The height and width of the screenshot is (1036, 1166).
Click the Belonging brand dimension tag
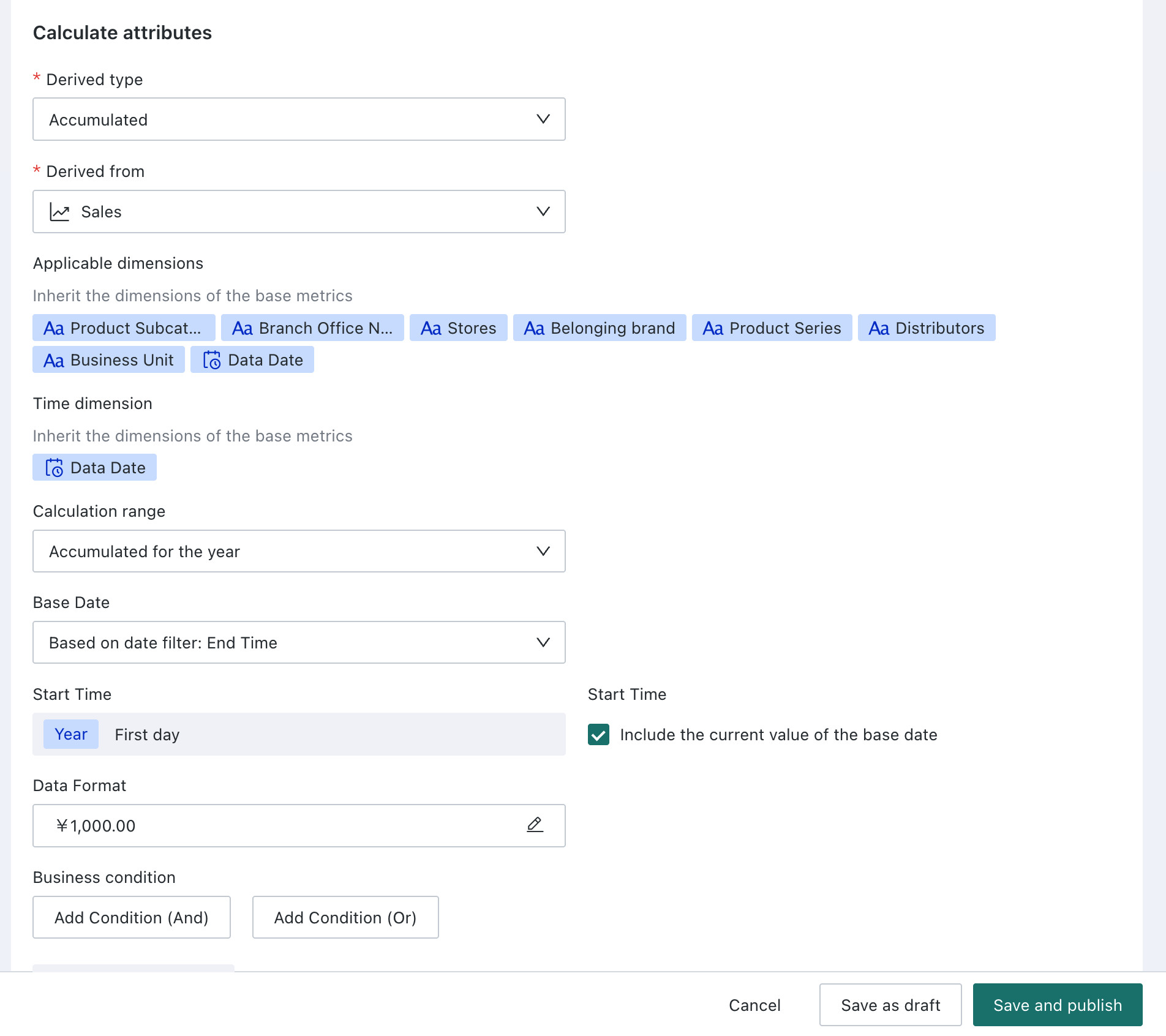(600, 328)
